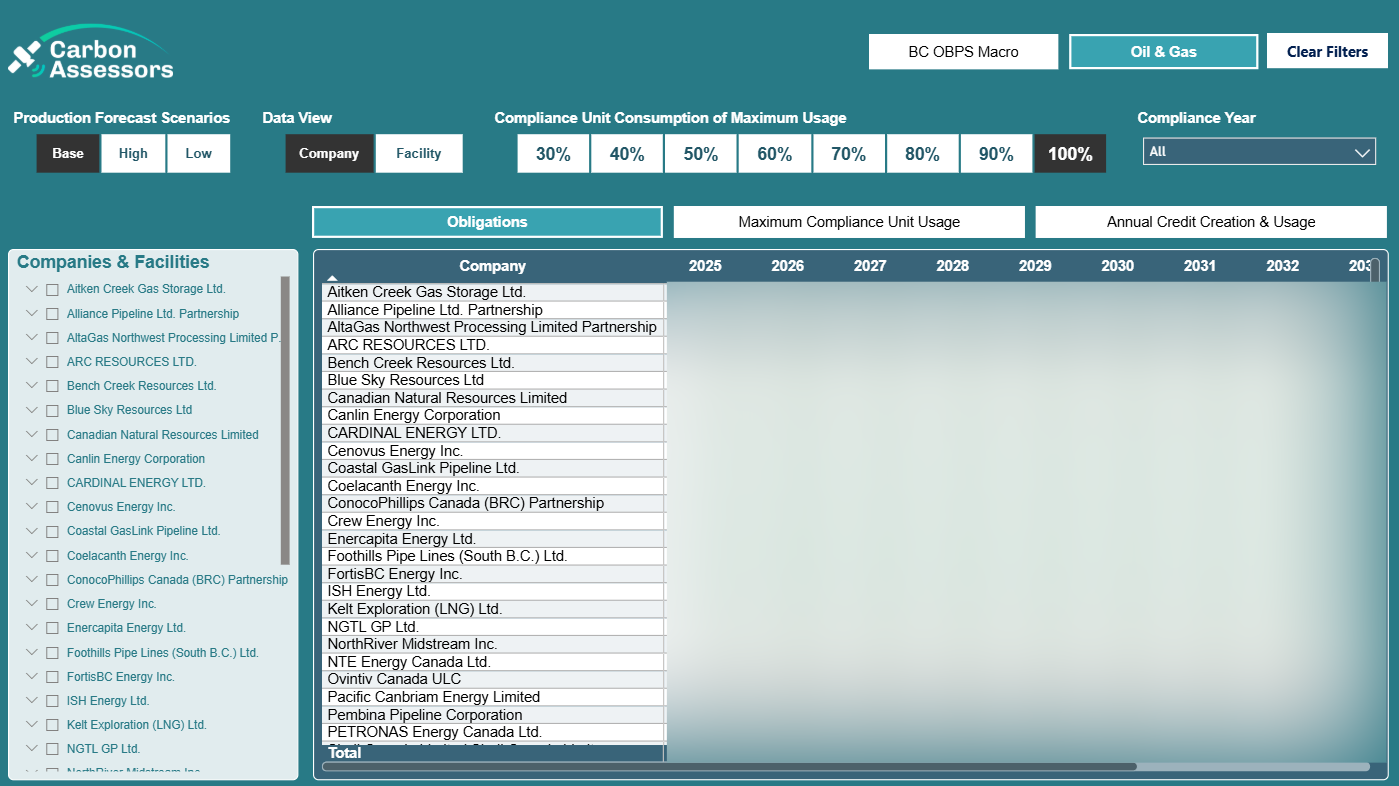The width and height of the screenshot is (1399, 786).
Task: Select the Blue Sky Resources Ltd checkbox
Action: point(52,410)
